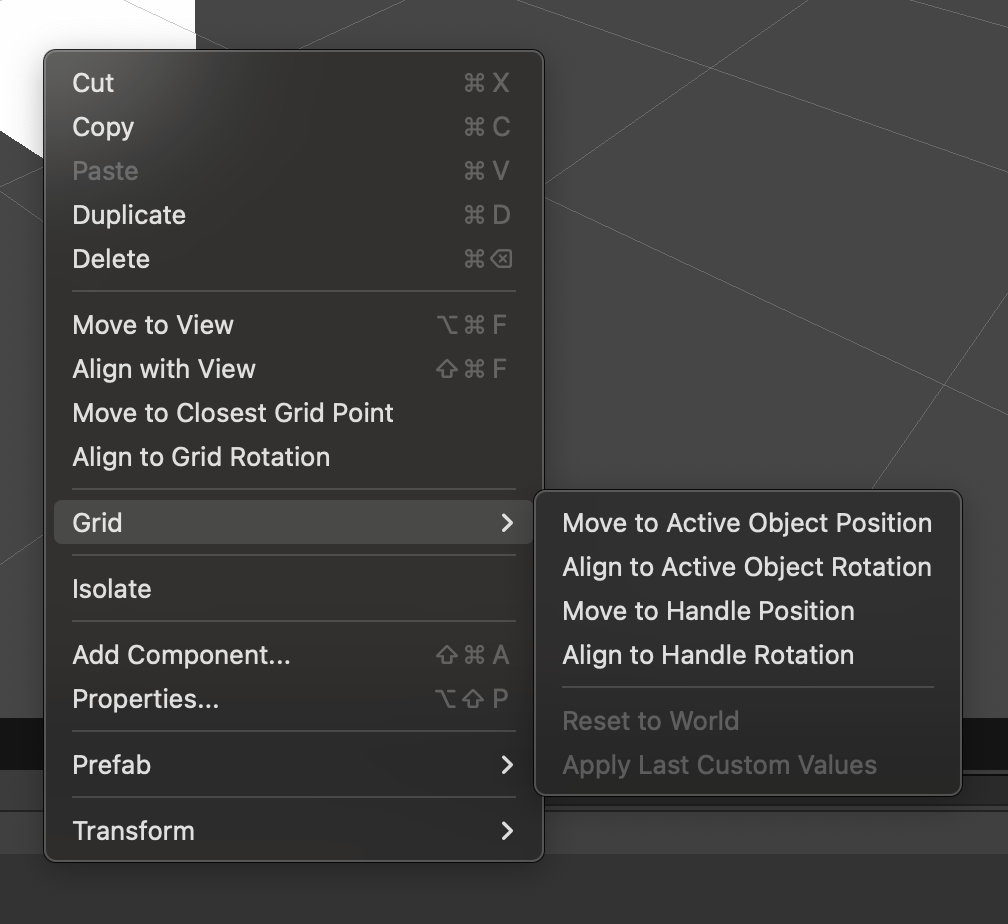Click Move to Handle Position

coord(748,611)
